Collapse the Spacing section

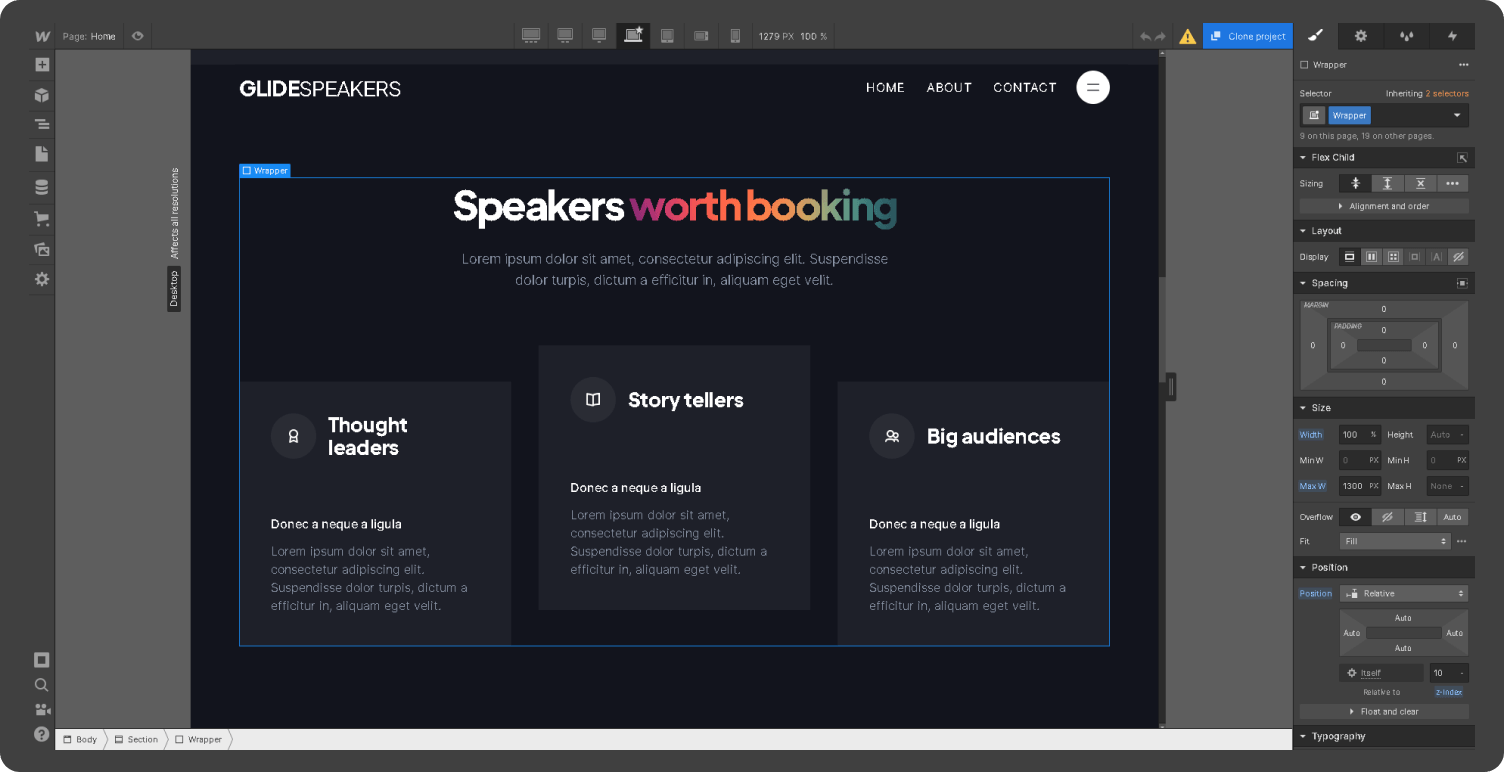point(1304,284)
